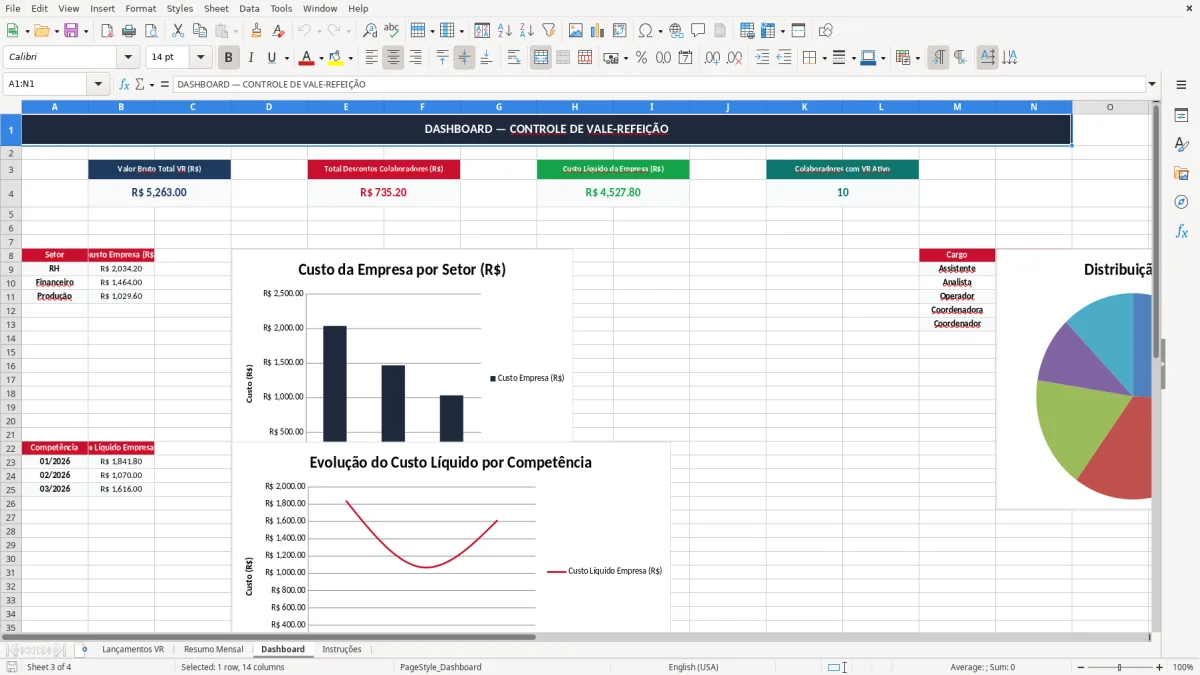Click the Print icon
Screen dimensions: 1200x675
pos(129,31)
